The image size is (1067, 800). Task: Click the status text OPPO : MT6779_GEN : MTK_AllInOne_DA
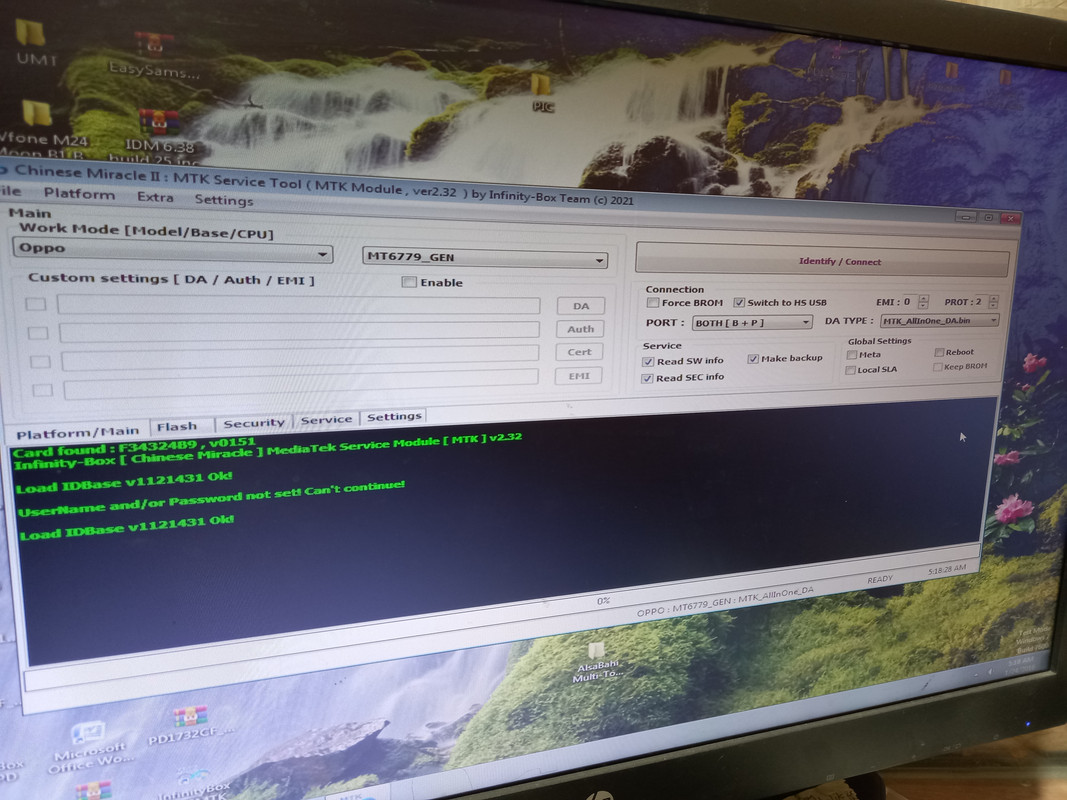[725, 601]
